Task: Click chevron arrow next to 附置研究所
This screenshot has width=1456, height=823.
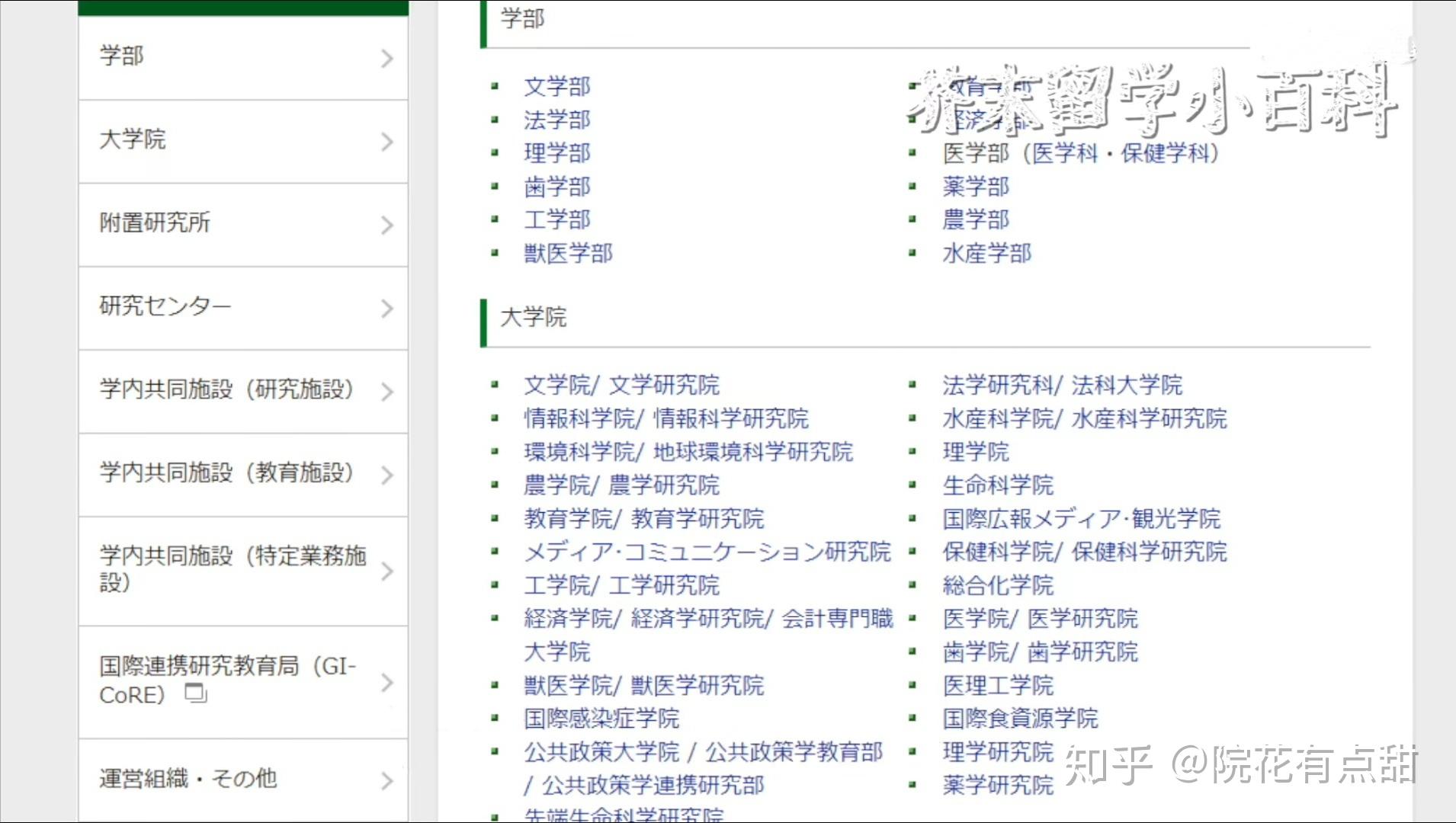Action: click(387, 225)
